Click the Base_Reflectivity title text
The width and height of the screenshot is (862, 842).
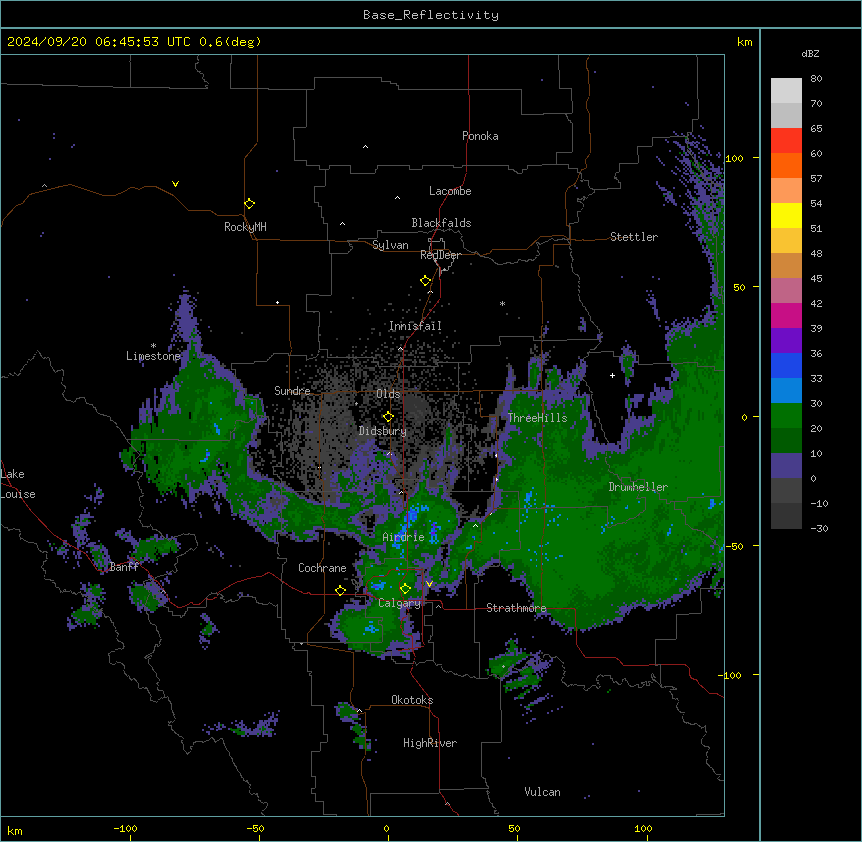coord(431,15)
